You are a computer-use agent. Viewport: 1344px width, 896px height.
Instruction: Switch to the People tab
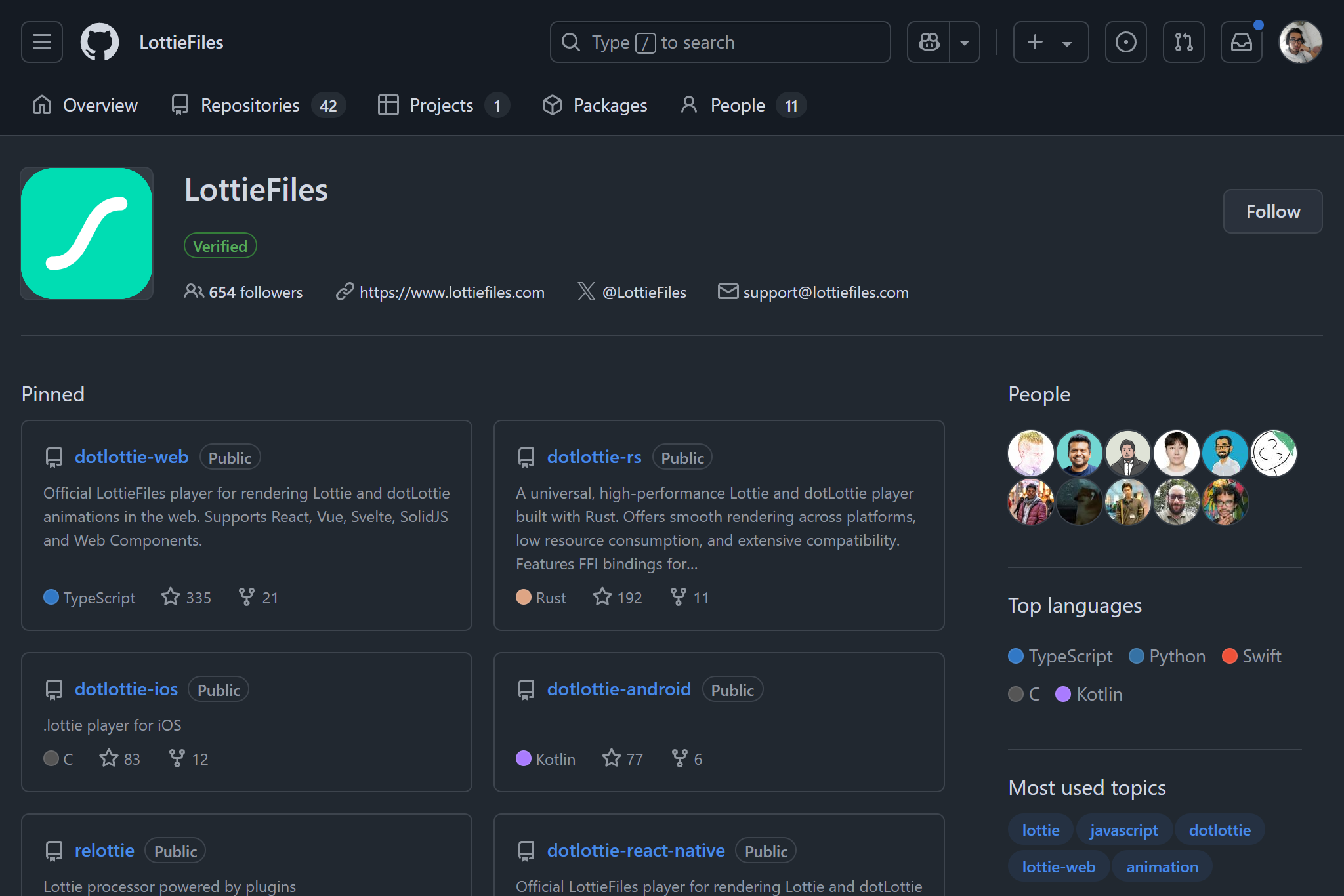[x=738, y=105]
